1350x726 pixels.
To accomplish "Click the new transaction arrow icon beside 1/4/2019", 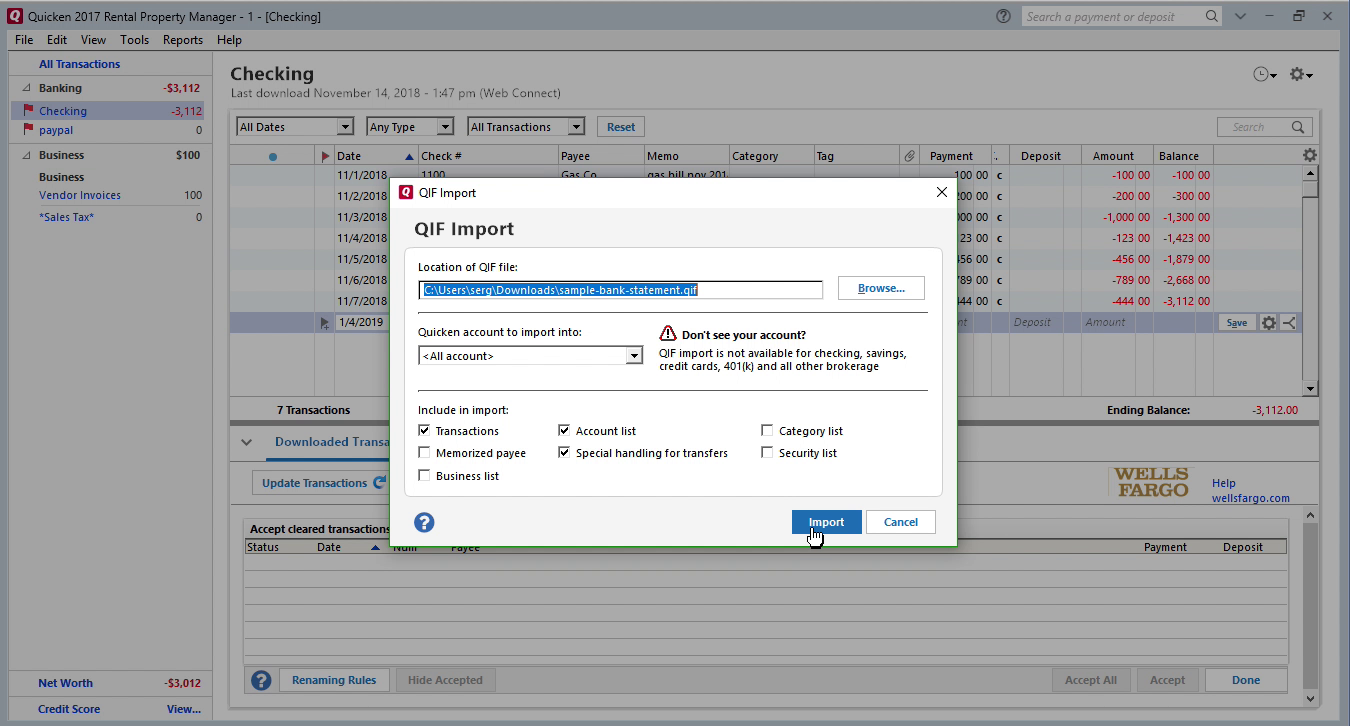I will click(325, 323).
